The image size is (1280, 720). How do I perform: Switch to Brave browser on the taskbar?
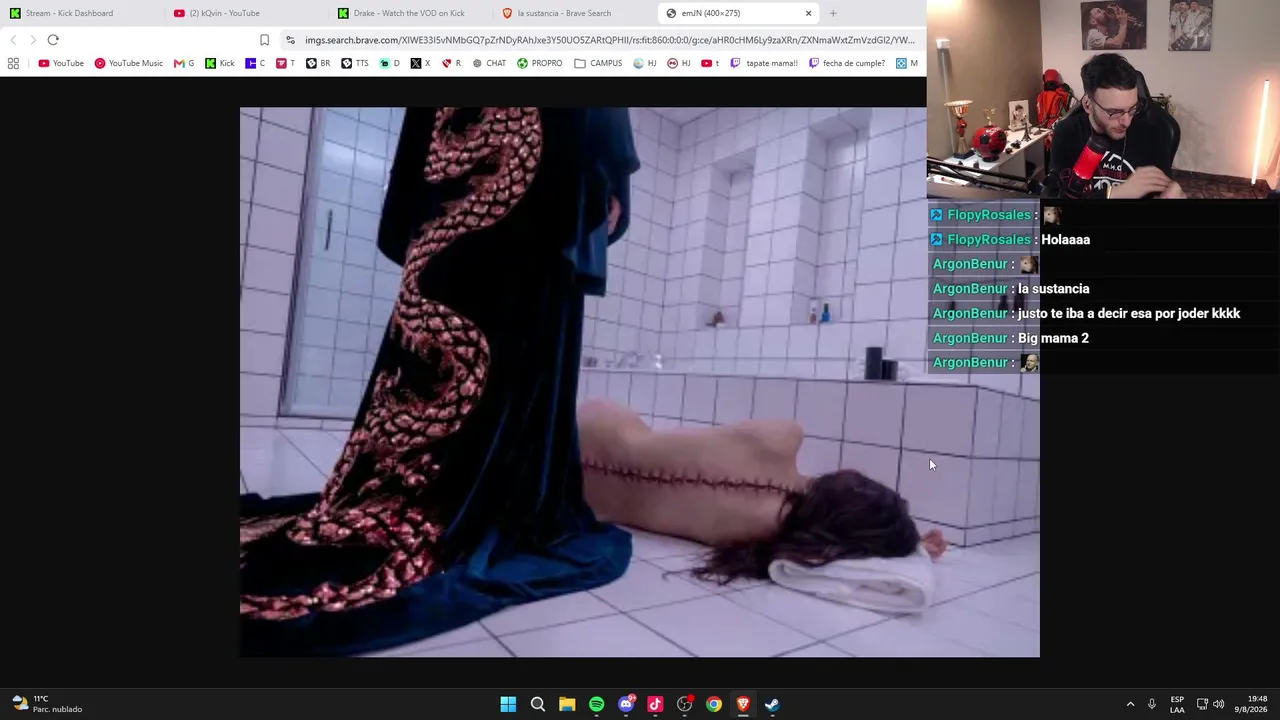click(x=743, y=704)
